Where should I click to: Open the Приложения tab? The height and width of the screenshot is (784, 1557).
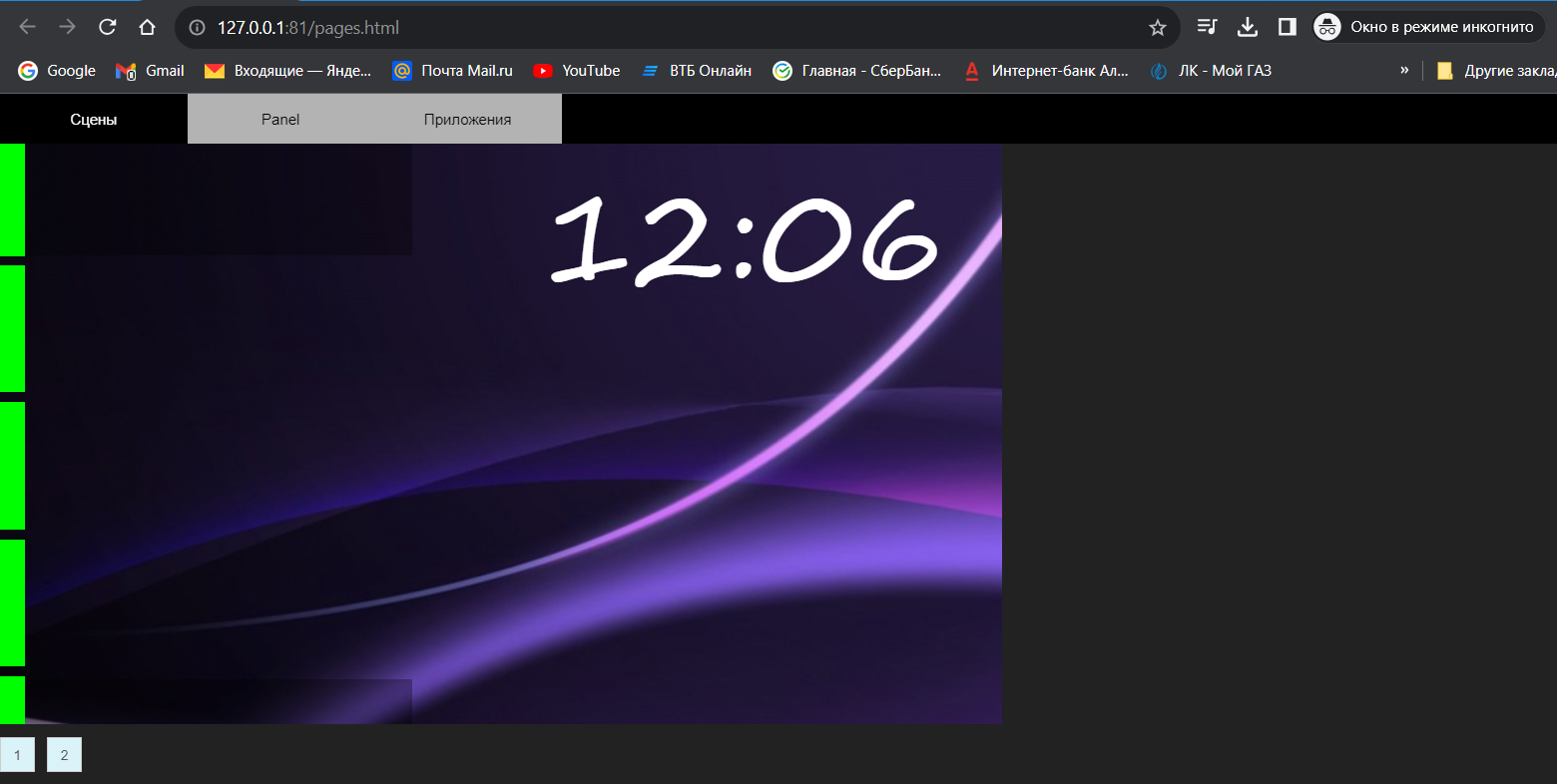point(467,118)
